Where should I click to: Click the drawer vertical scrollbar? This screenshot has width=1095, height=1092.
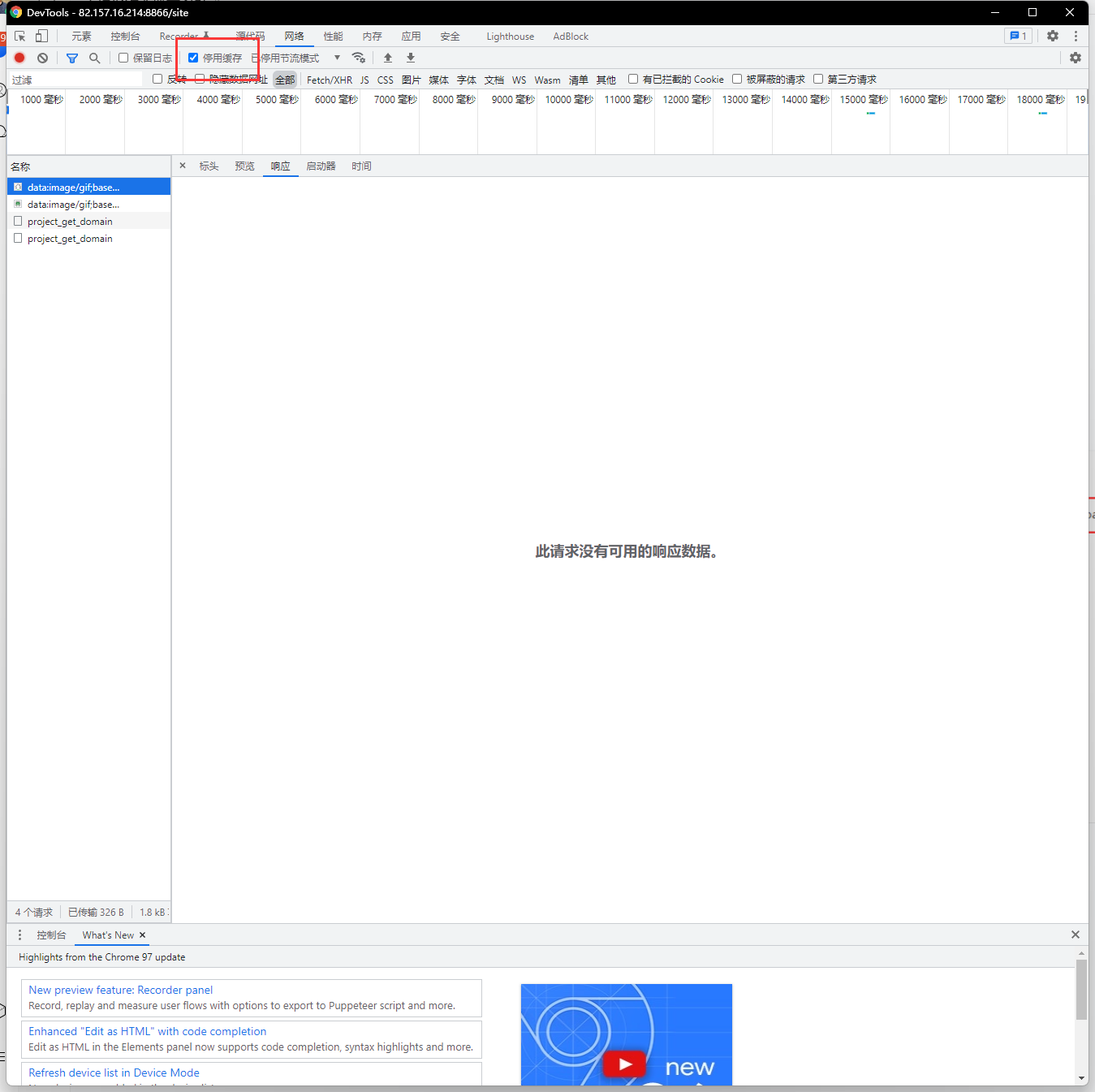pyautogui.click(x=1081, y=990)
